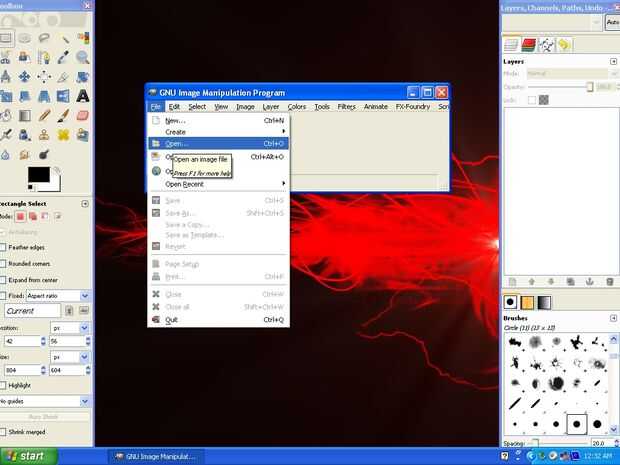
Task: Select the Paintbrush tool
Action: click(63, 115)
